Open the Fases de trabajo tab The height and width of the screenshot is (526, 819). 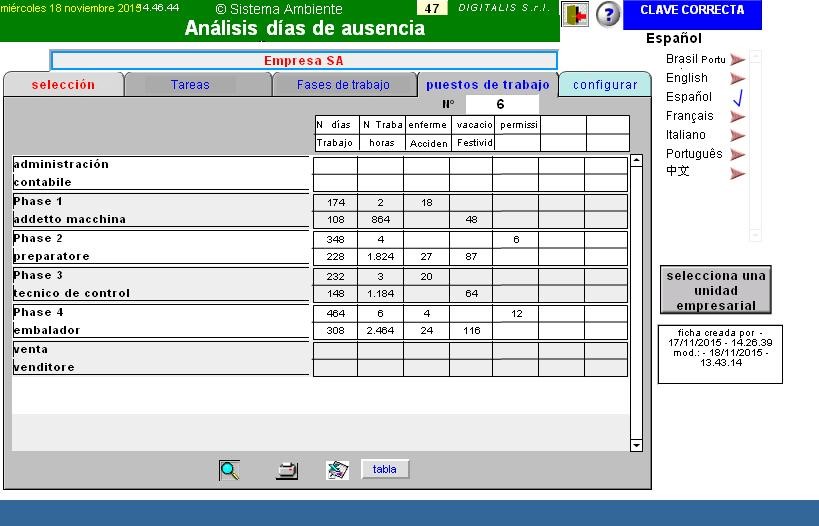343,85
